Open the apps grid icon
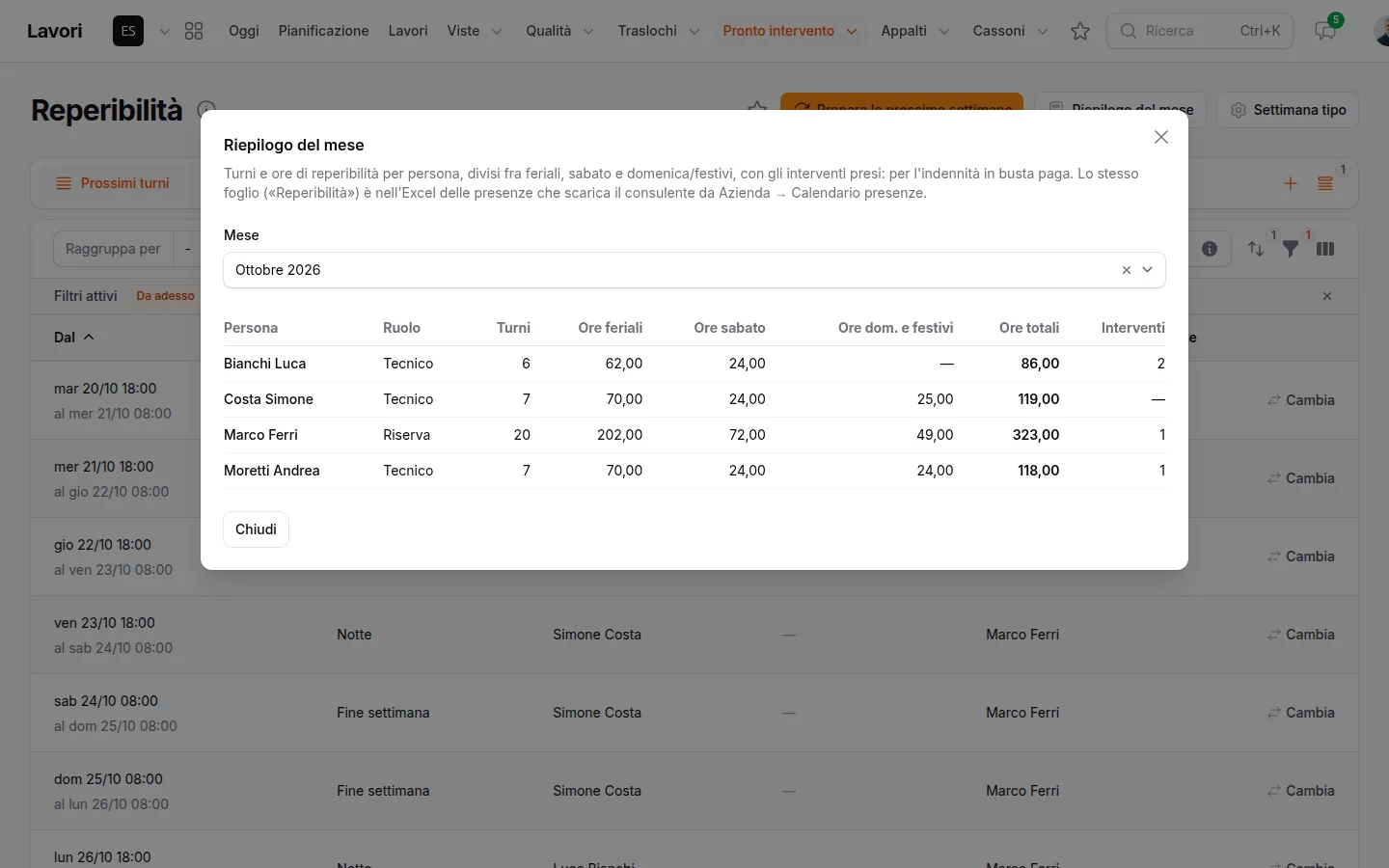 pyautogui.click(x=194, y=31)
